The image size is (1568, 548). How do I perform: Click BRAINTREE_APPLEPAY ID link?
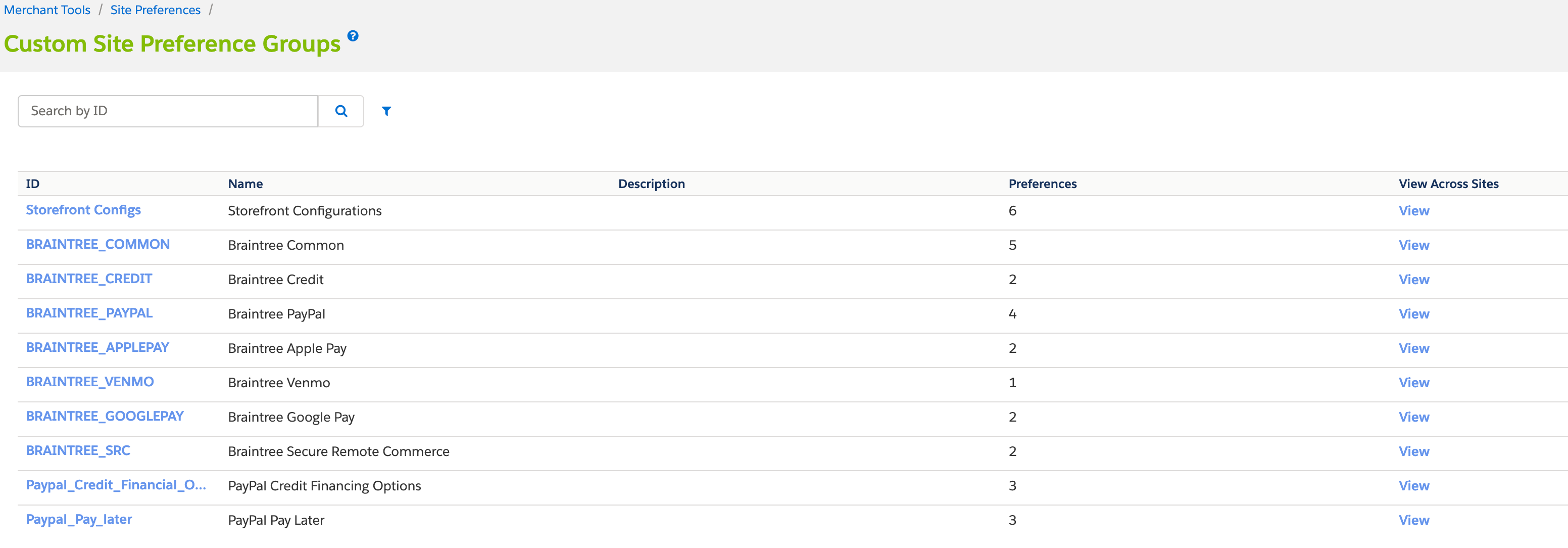click(x=97, y=348)
